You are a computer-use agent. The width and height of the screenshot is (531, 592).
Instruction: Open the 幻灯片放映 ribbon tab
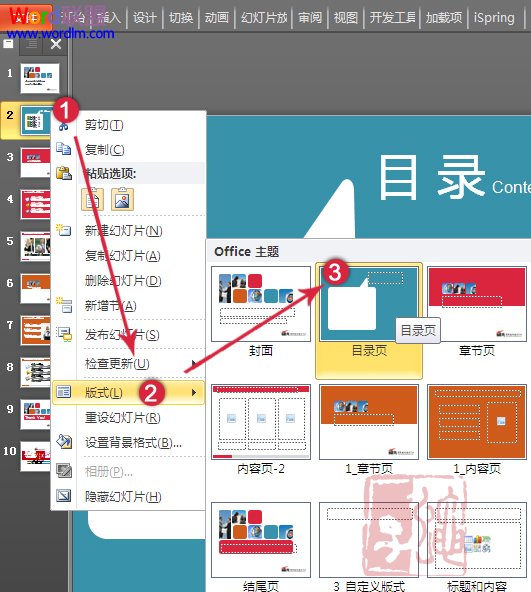tap(264, 17)
